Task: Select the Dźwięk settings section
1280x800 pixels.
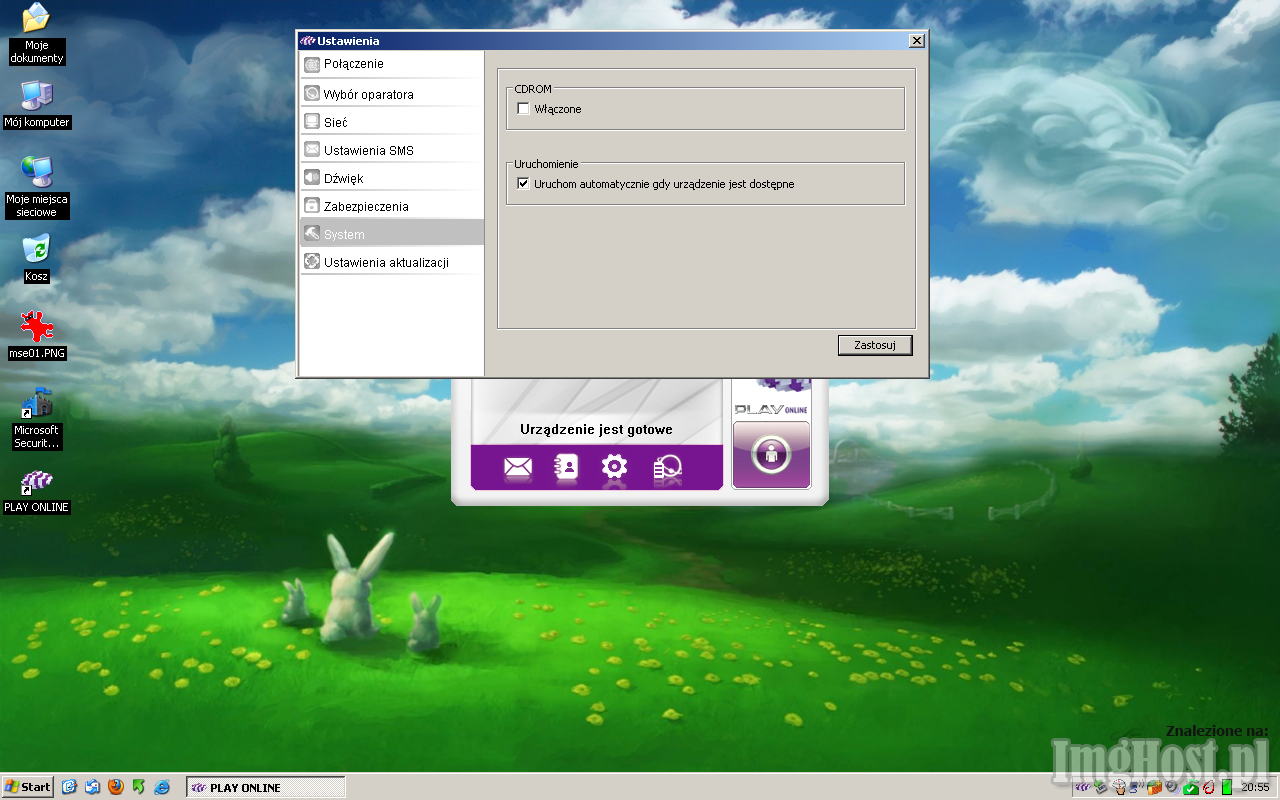Action: tap(391, 178)
